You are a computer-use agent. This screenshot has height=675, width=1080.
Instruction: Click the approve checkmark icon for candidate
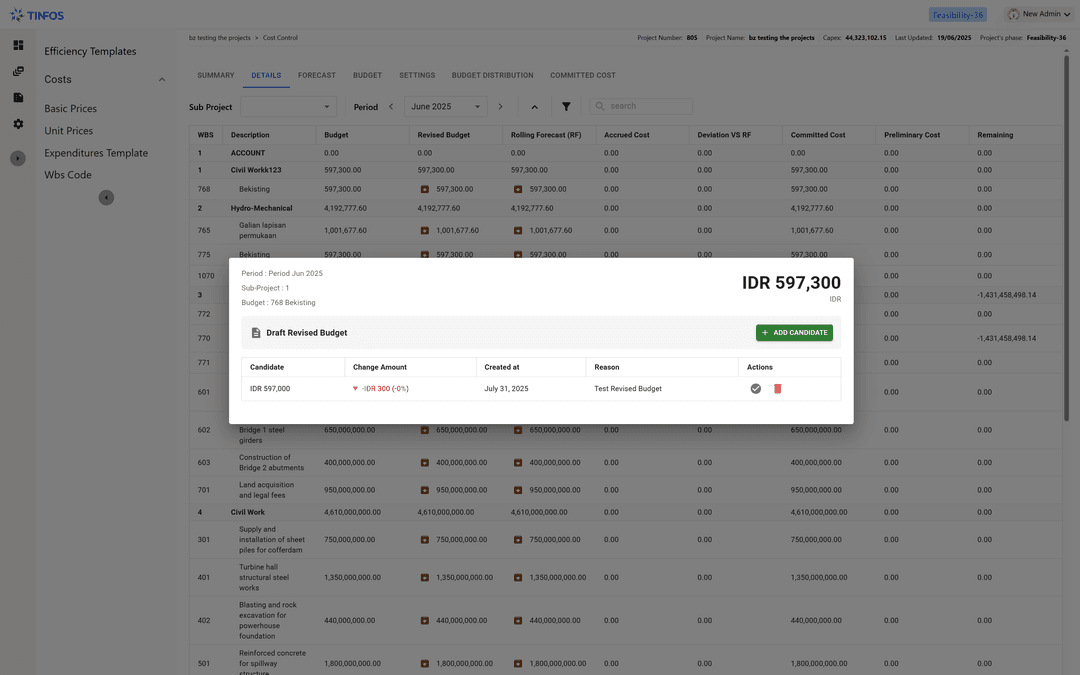pyautogui.click(x=756, y=389)
